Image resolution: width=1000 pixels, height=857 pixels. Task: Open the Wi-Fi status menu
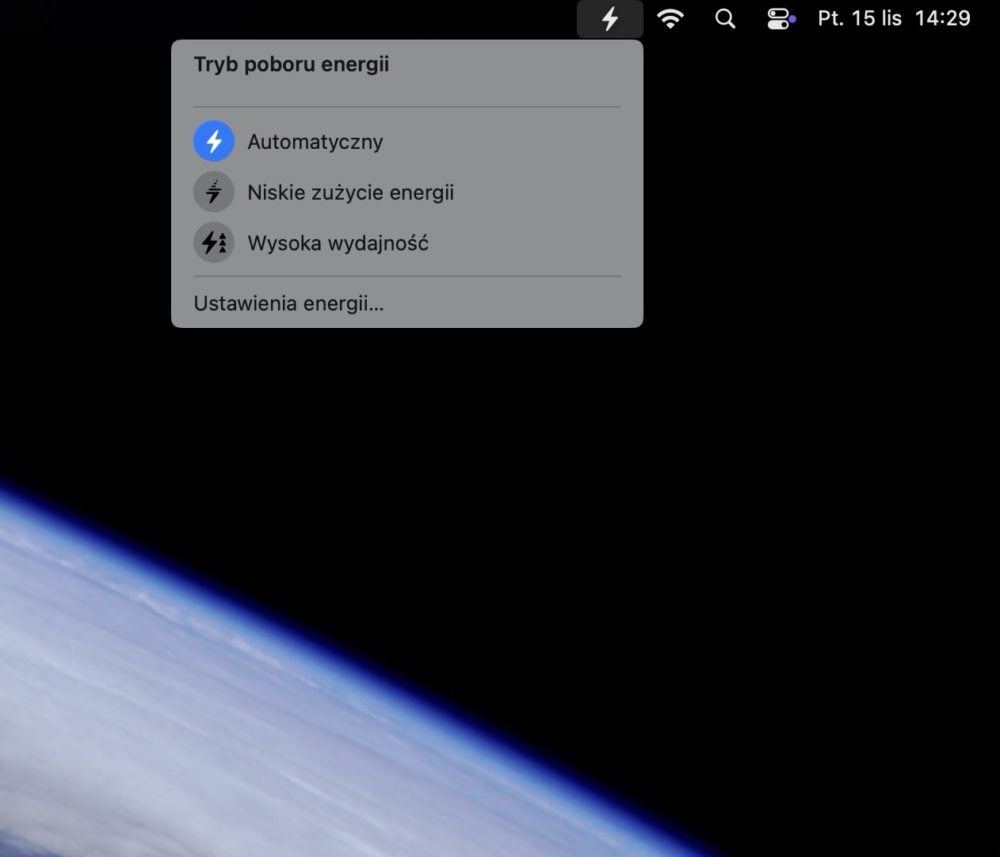point(670,18)
